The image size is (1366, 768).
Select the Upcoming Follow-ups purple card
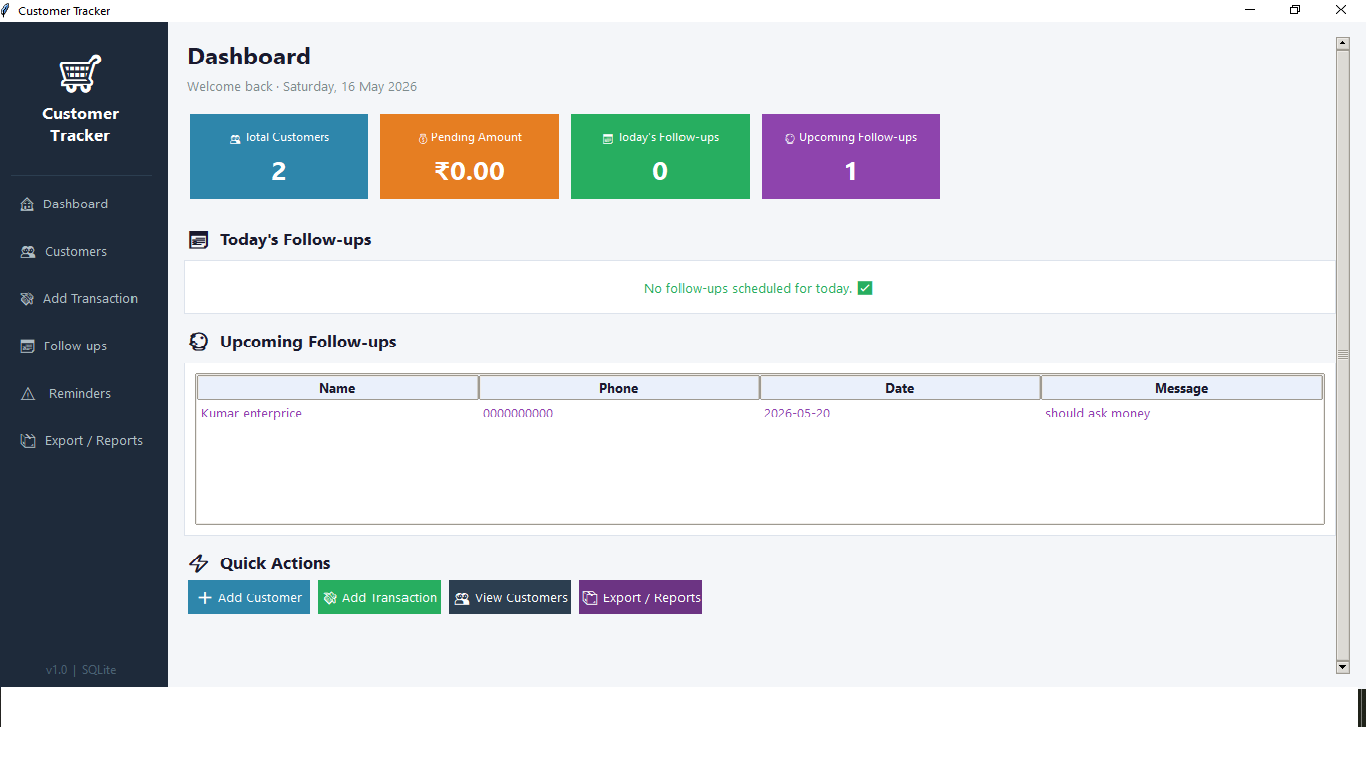[851, 156]
